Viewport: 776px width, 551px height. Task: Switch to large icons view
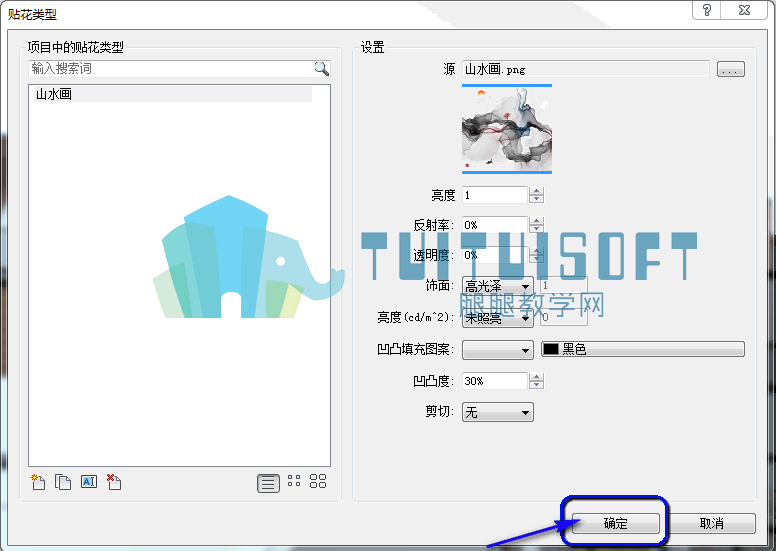pyautogui.click(x=318, y=481)
